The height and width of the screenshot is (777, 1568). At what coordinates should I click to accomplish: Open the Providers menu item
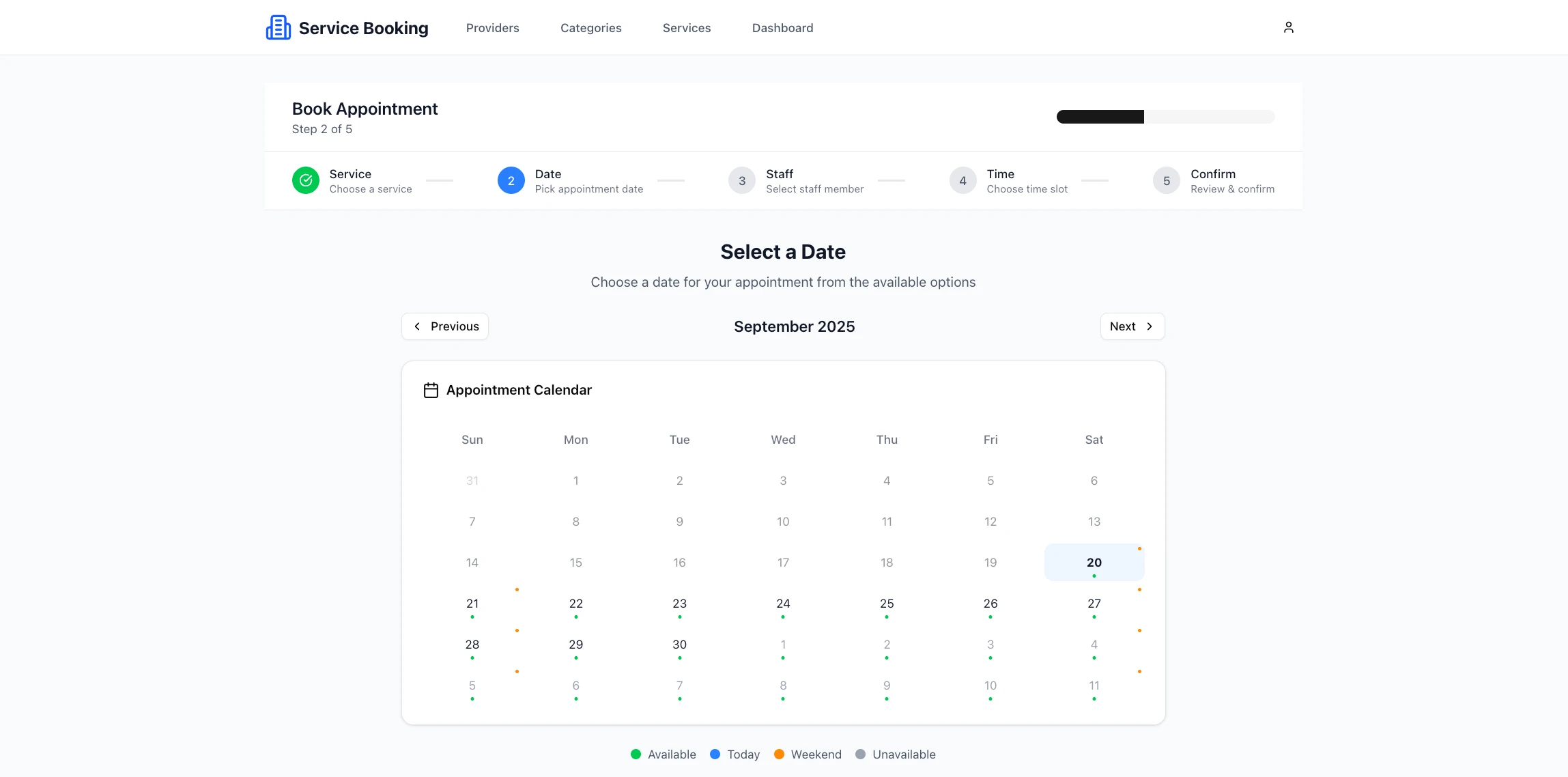(x=492, y=27)
